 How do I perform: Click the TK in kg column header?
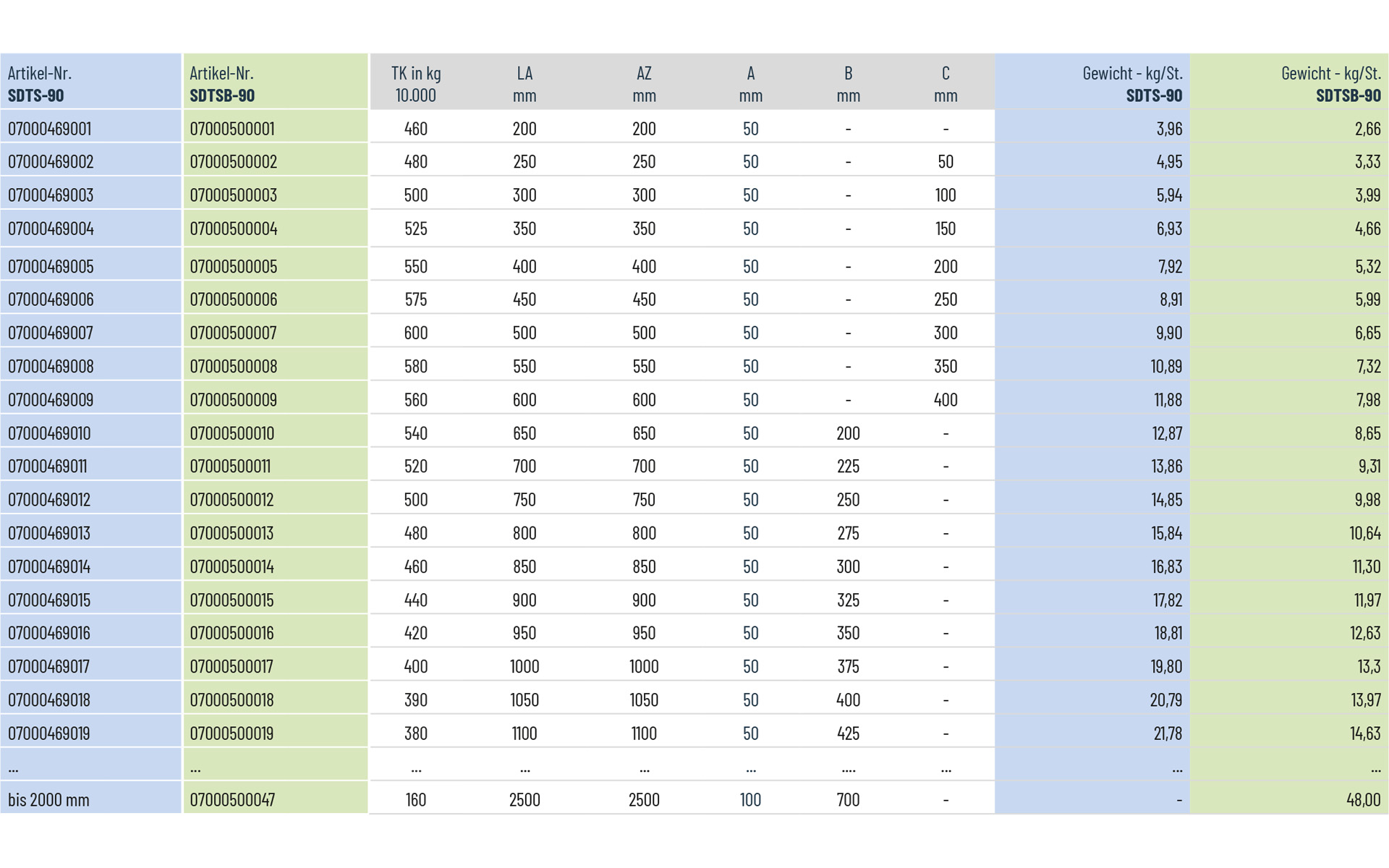point(416,84)
